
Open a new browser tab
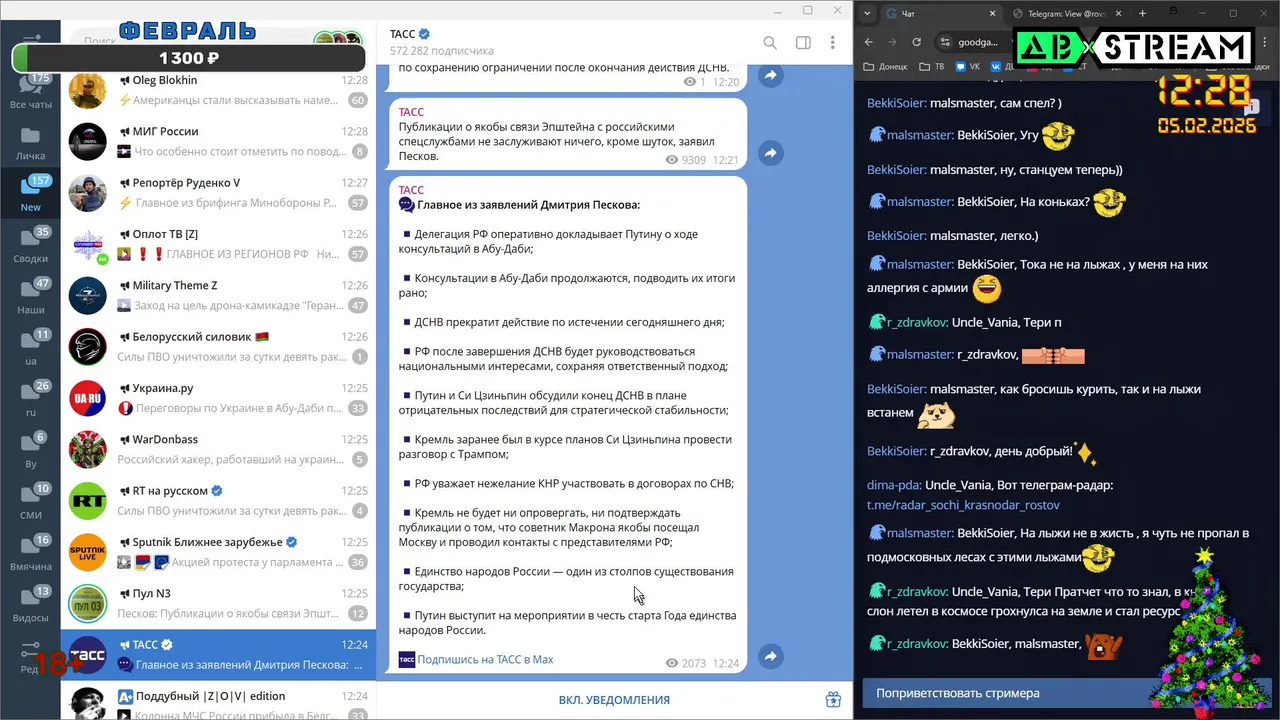1142,13
